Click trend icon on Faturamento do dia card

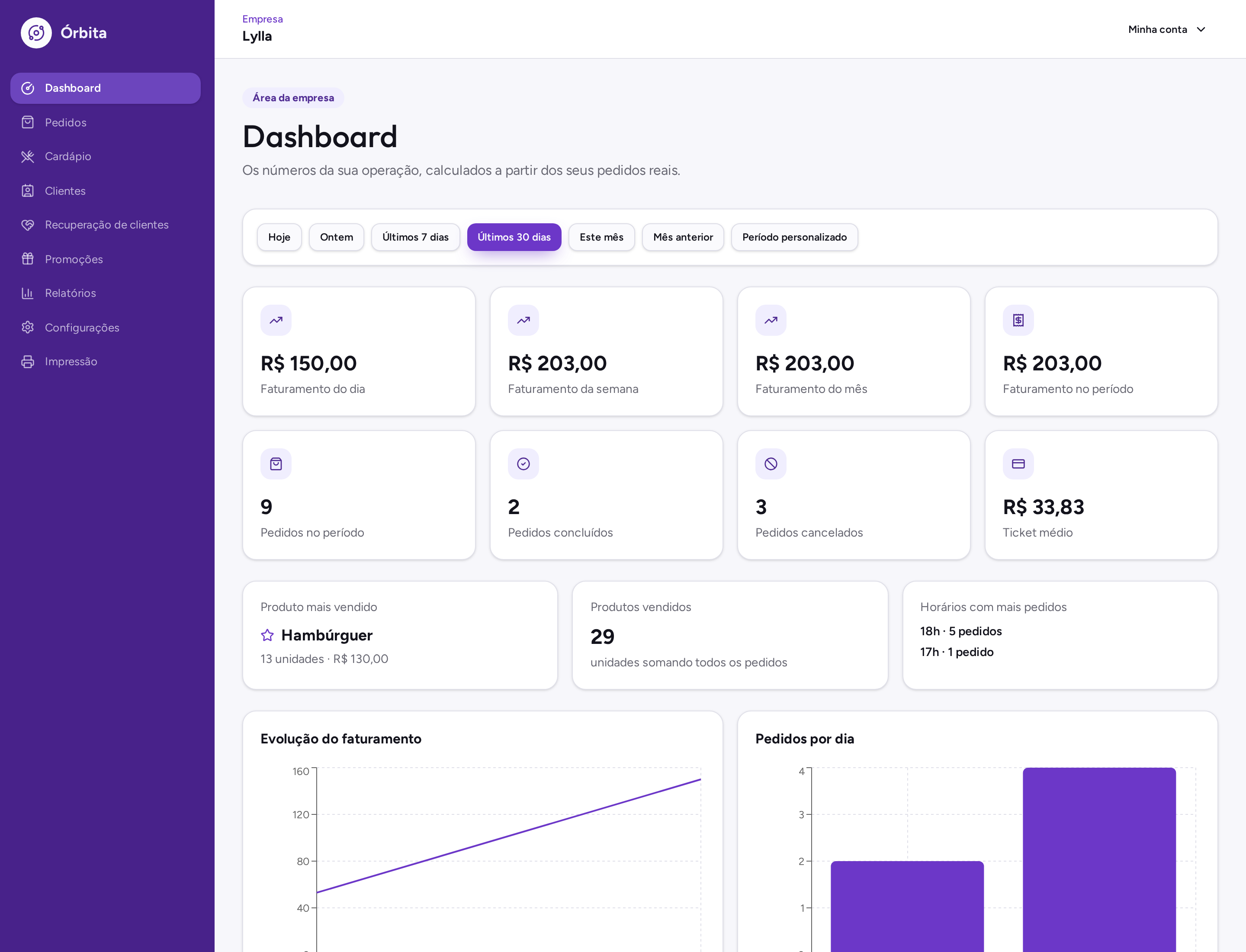click(x=276, y=320)
